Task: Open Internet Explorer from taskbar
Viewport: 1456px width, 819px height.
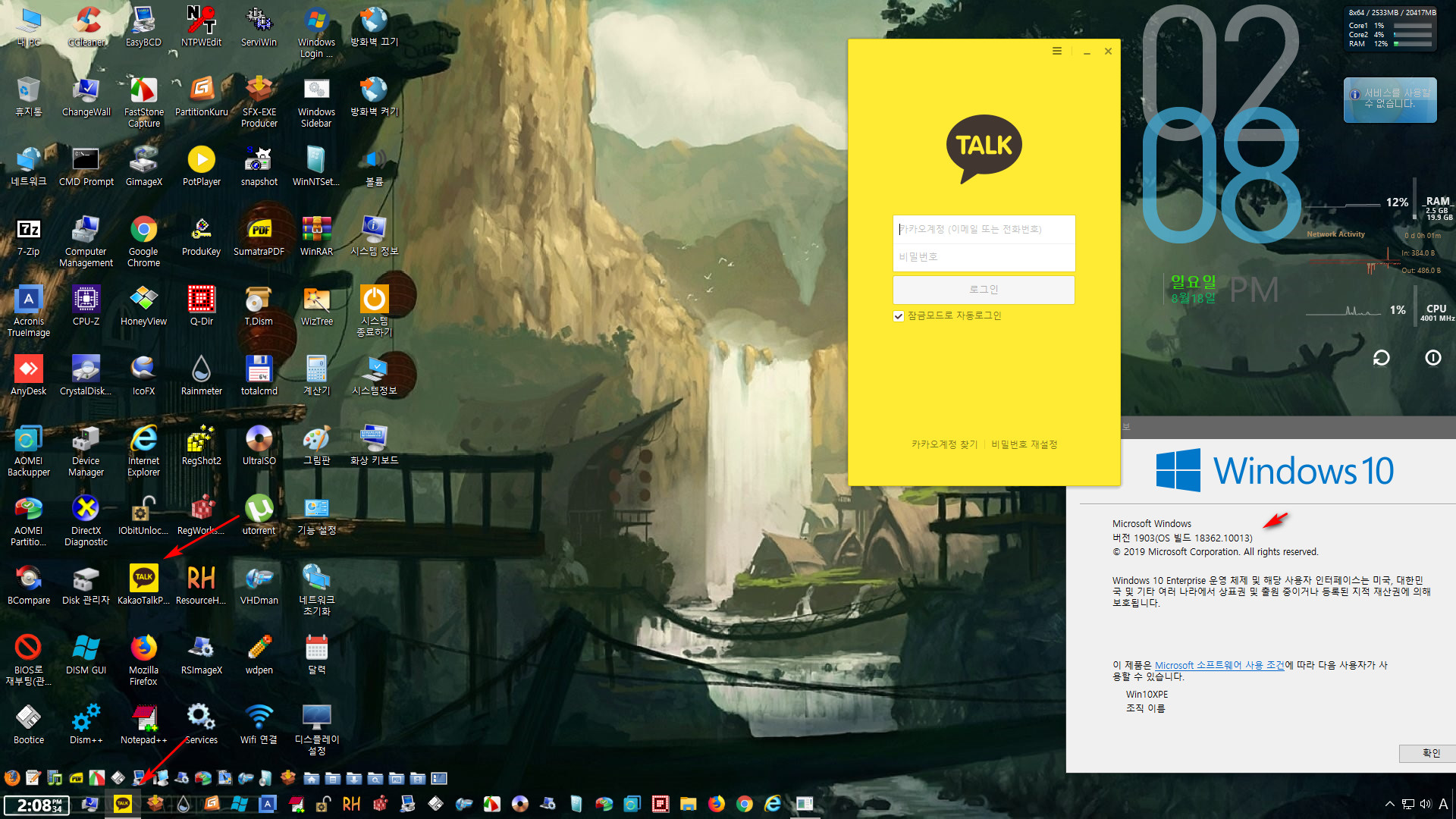Action: 773,804
